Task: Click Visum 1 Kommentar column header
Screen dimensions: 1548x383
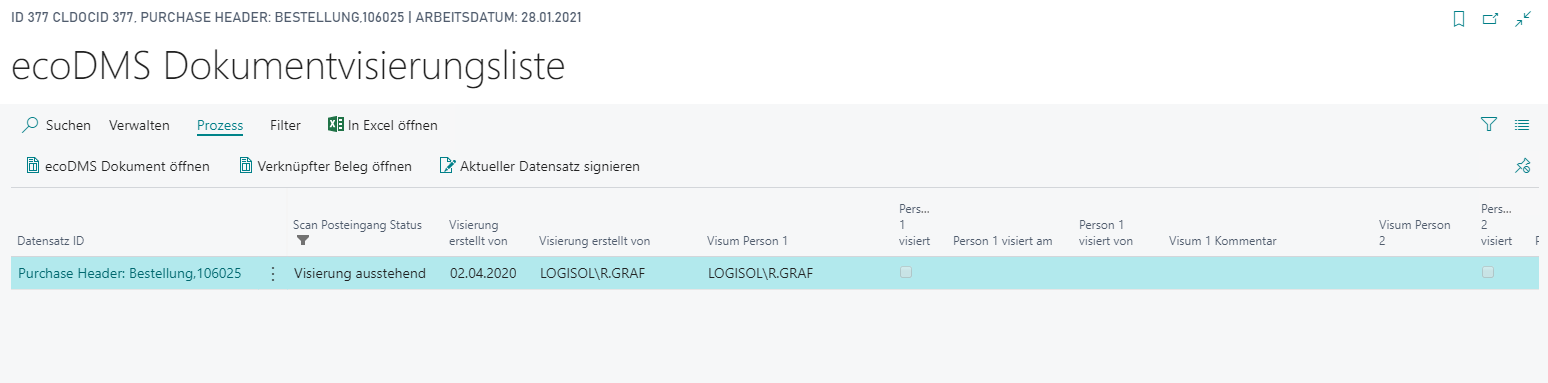Action: [1223, 241]
